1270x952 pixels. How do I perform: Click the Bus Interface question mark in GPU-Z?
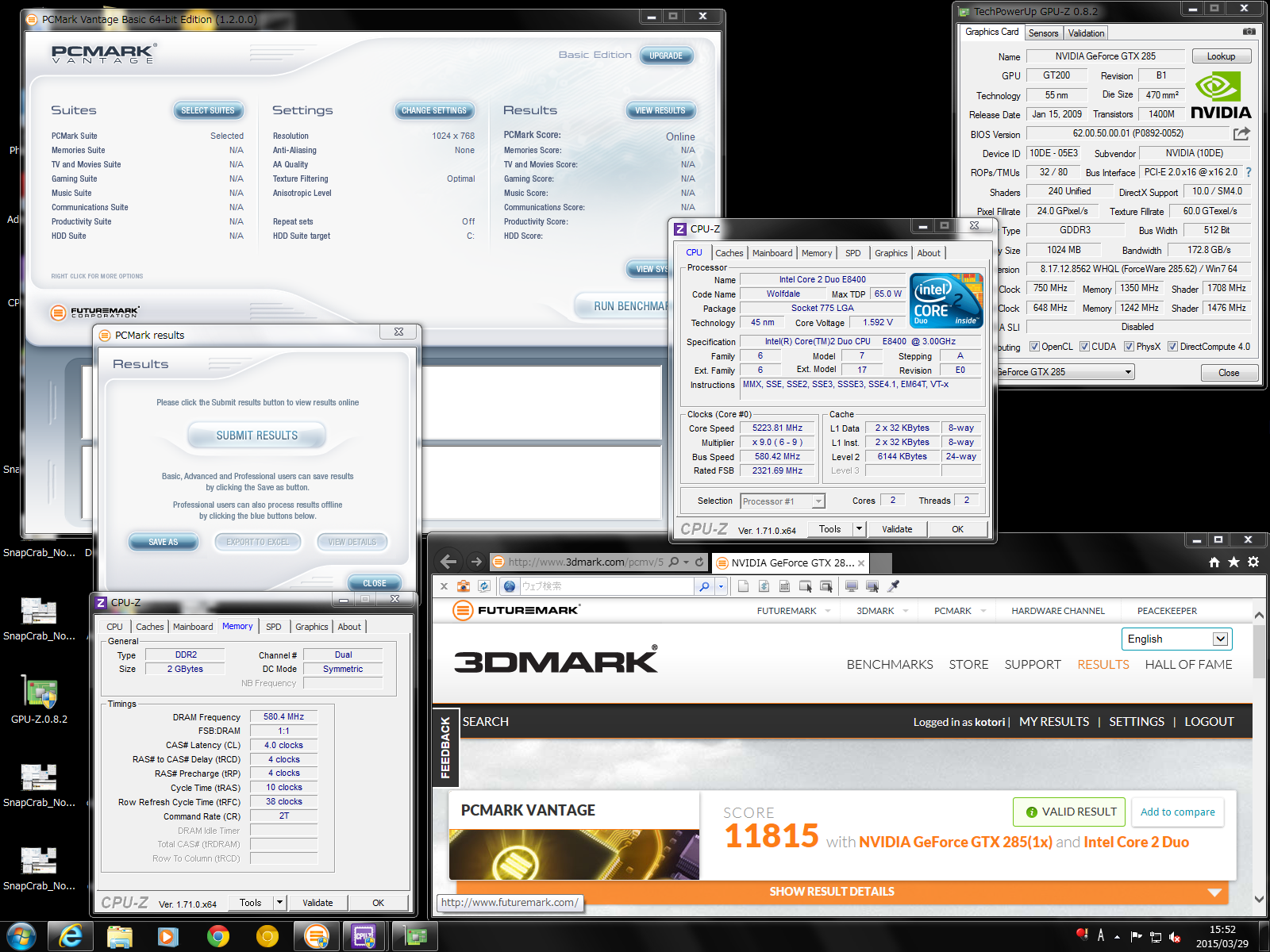[1249, 172]
